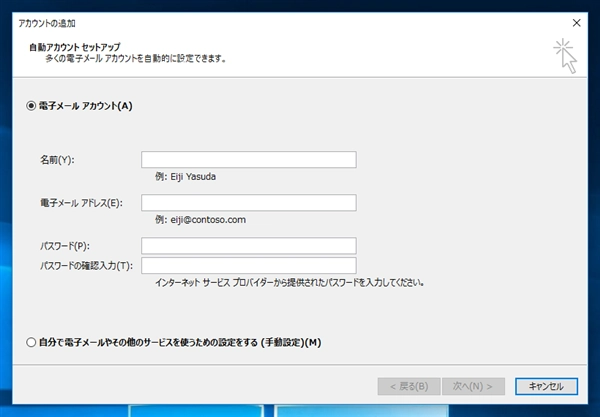Click the 名前(Y): label

tap(57, 160)
